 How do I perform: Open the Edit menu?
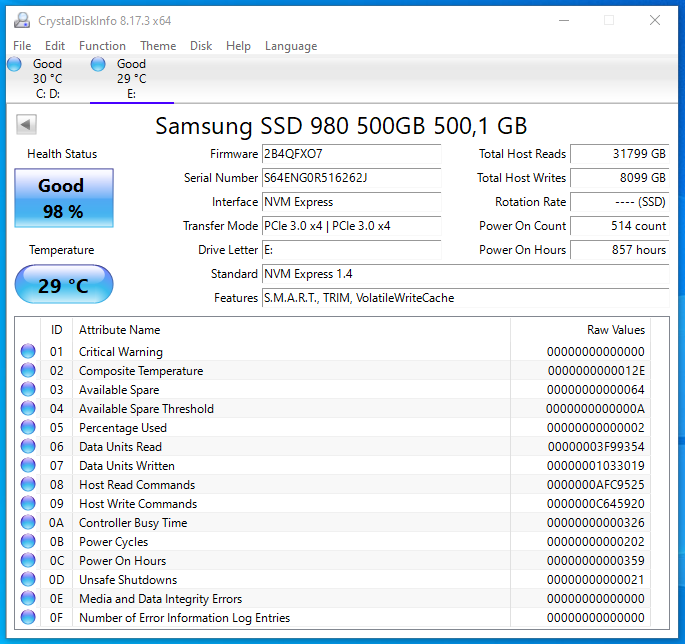[x=55, y=46]
